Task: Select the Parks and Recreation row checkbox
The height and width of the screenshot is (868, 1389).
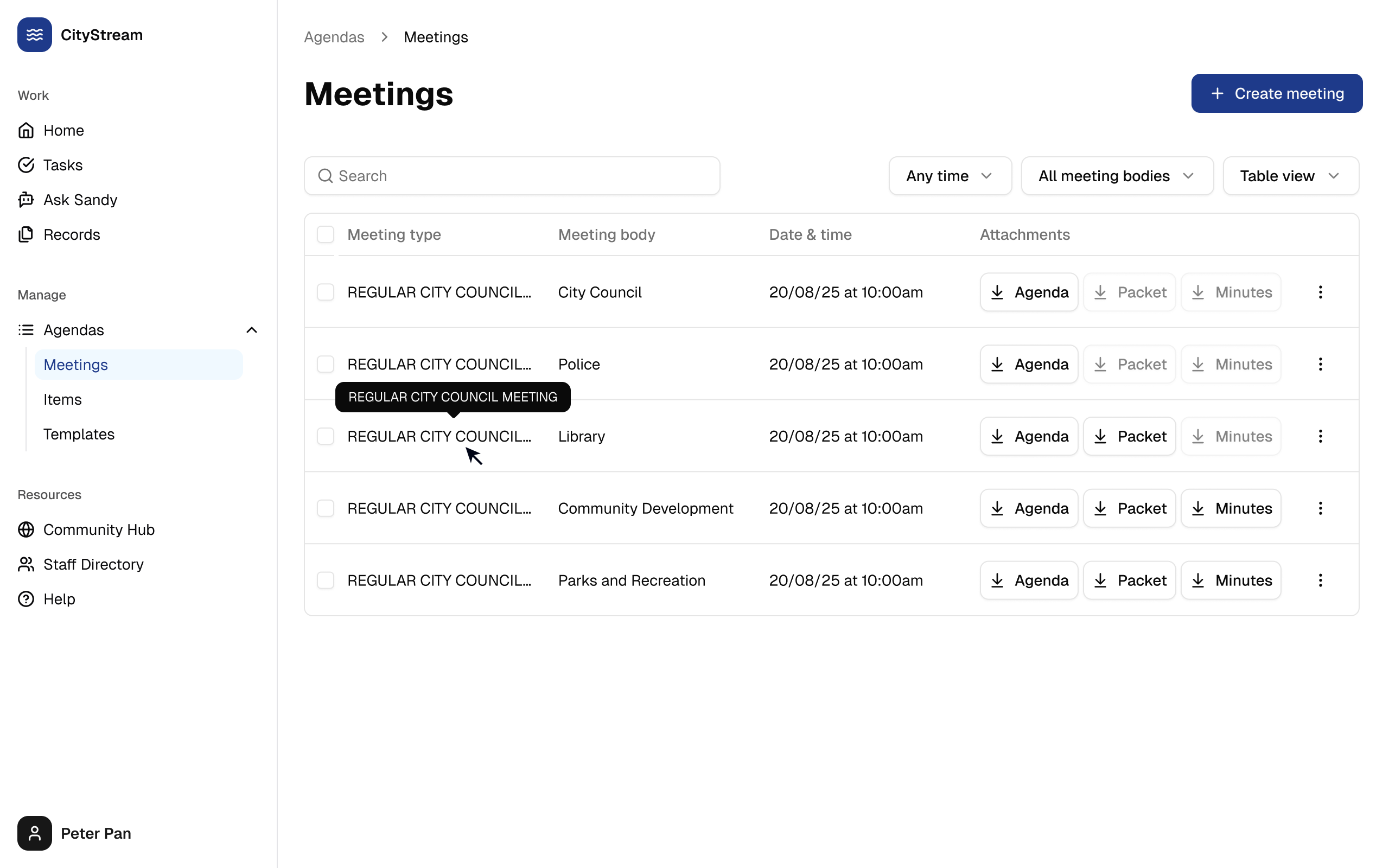Action: (x=326, y=580)
